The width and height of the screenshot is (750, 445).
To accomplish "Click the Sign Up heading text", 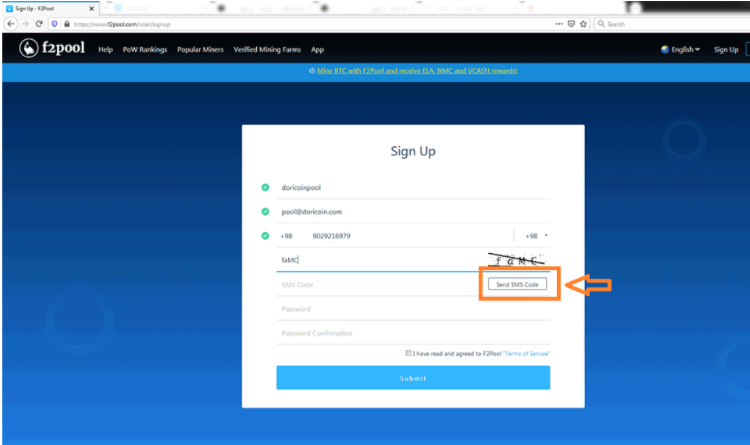I will [413, 151].
